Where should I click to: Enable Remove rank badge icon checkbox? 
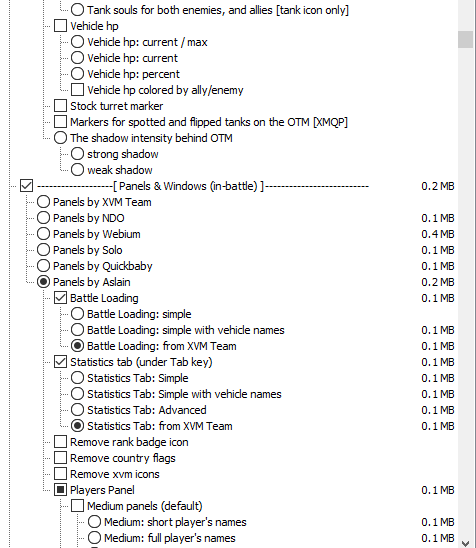click(60, 442)
